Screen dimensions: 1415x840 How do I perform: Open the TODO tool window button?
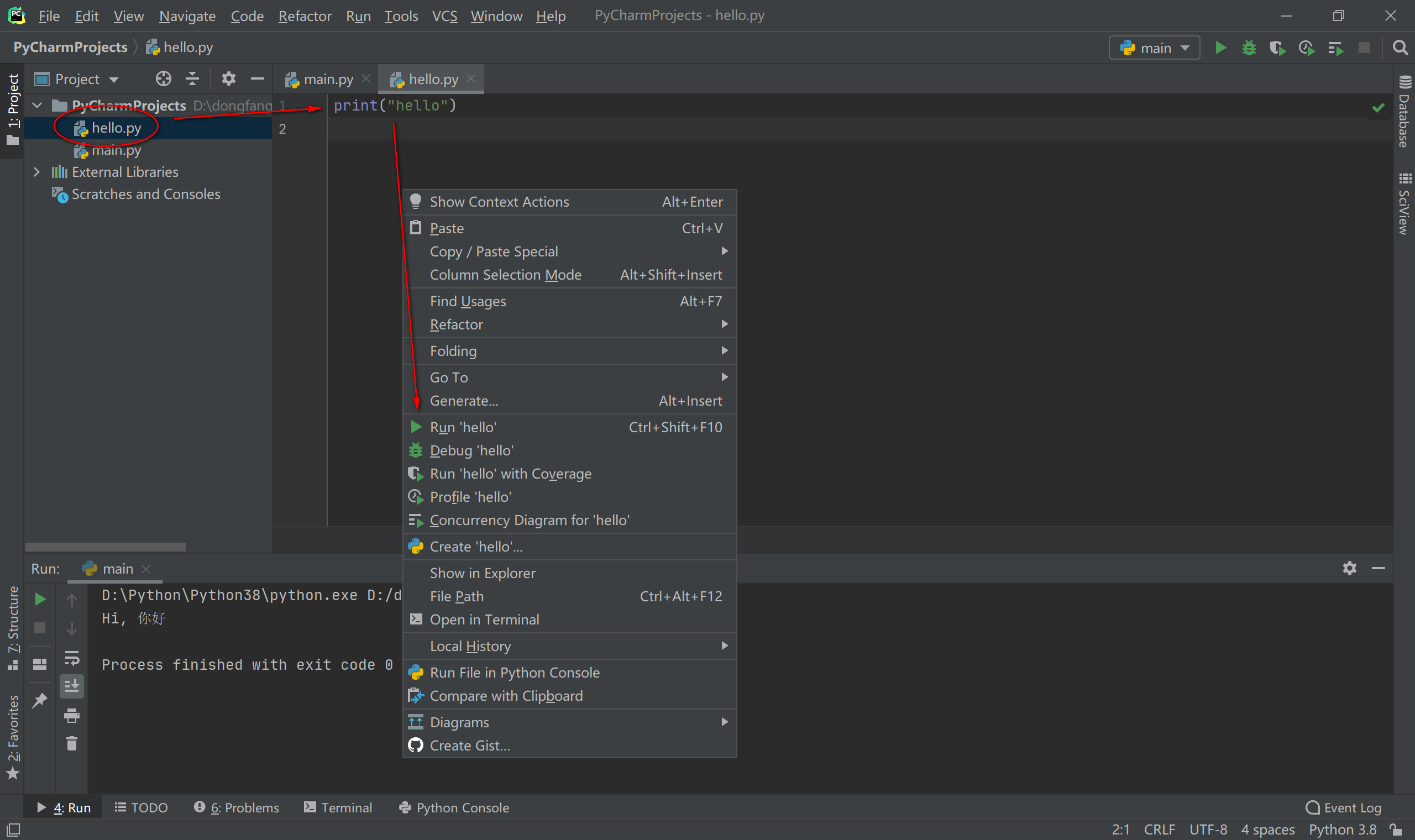click(x=141, y=808)
